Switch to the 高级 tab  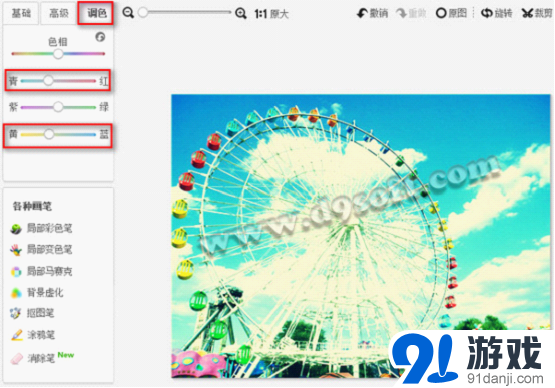tap(58, 13)
